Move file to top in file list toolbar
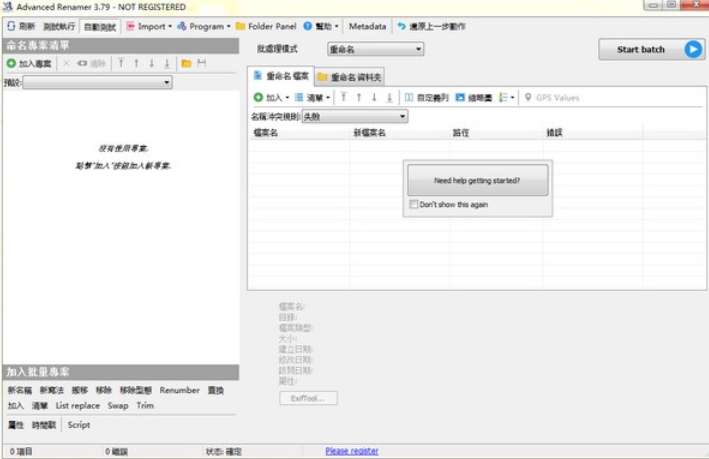 pos(344,97)
